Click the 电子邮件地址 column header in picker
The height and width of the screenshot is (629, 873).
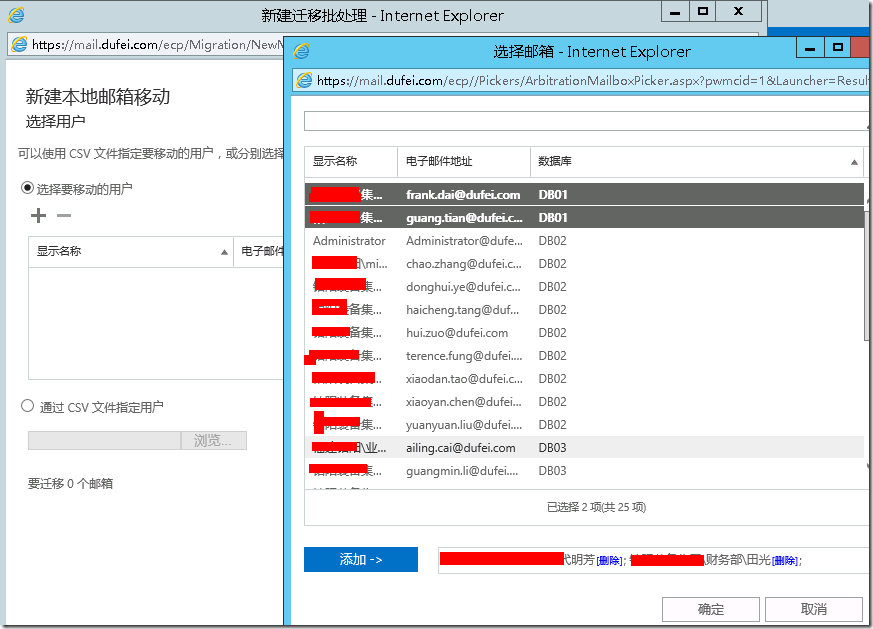pyautogui.click(x=464, y=162)
